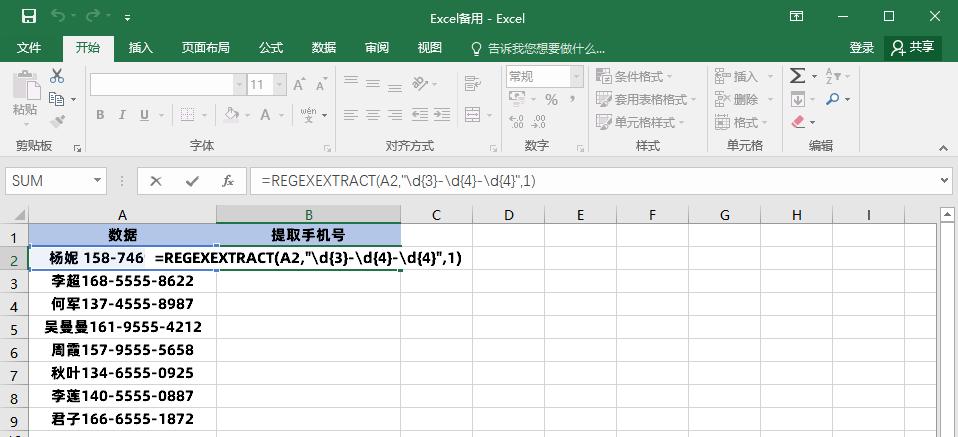
Task: Toggle align left
Action: point(351,114)
